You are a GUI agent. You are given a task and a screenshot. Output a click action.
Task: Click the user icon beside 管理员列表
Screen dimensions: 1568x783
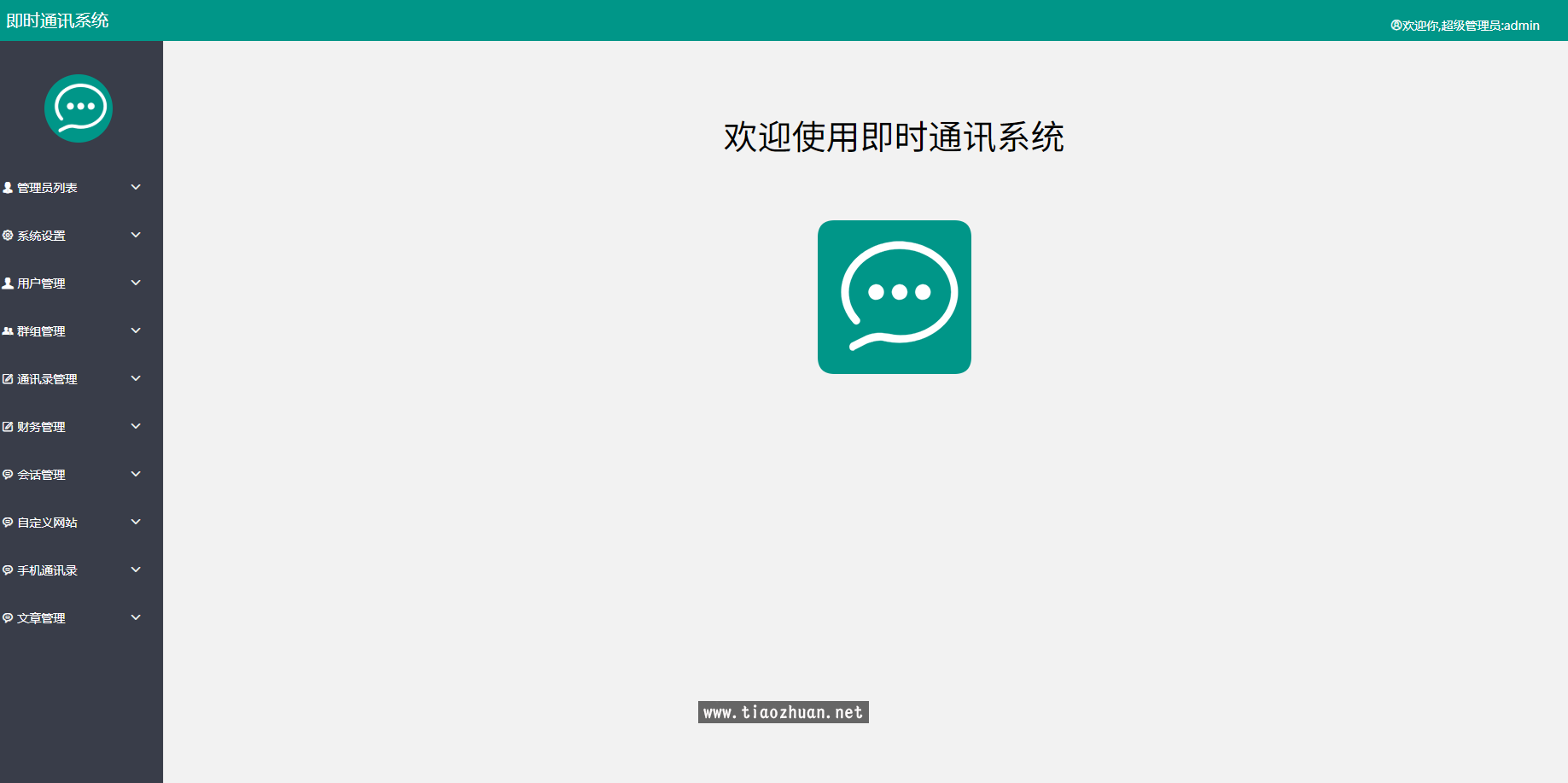8,187
